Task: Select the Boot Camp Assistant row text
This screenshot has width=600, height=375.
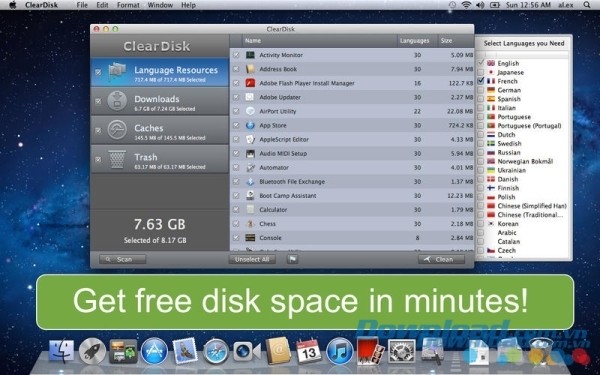Action: (288, 196)
